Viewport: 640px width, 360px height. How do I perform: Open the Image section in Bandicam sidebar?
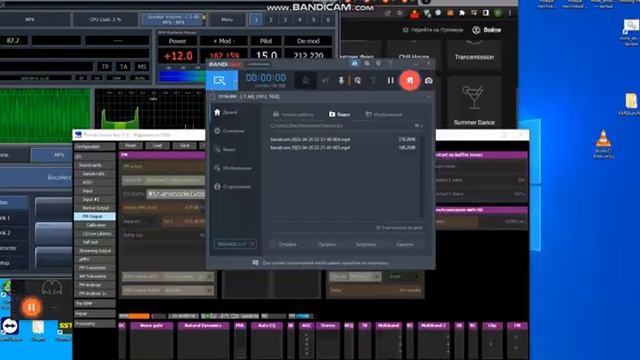tap(232, 168)
